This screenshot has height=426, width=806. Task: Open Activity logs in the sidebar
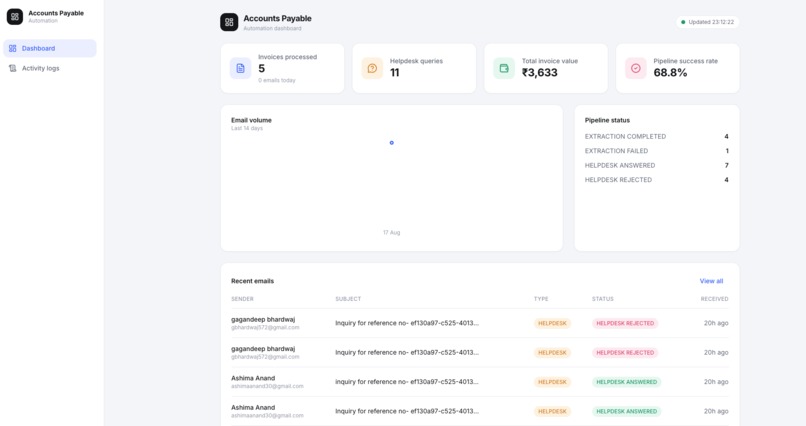click(x=49, y=68)
